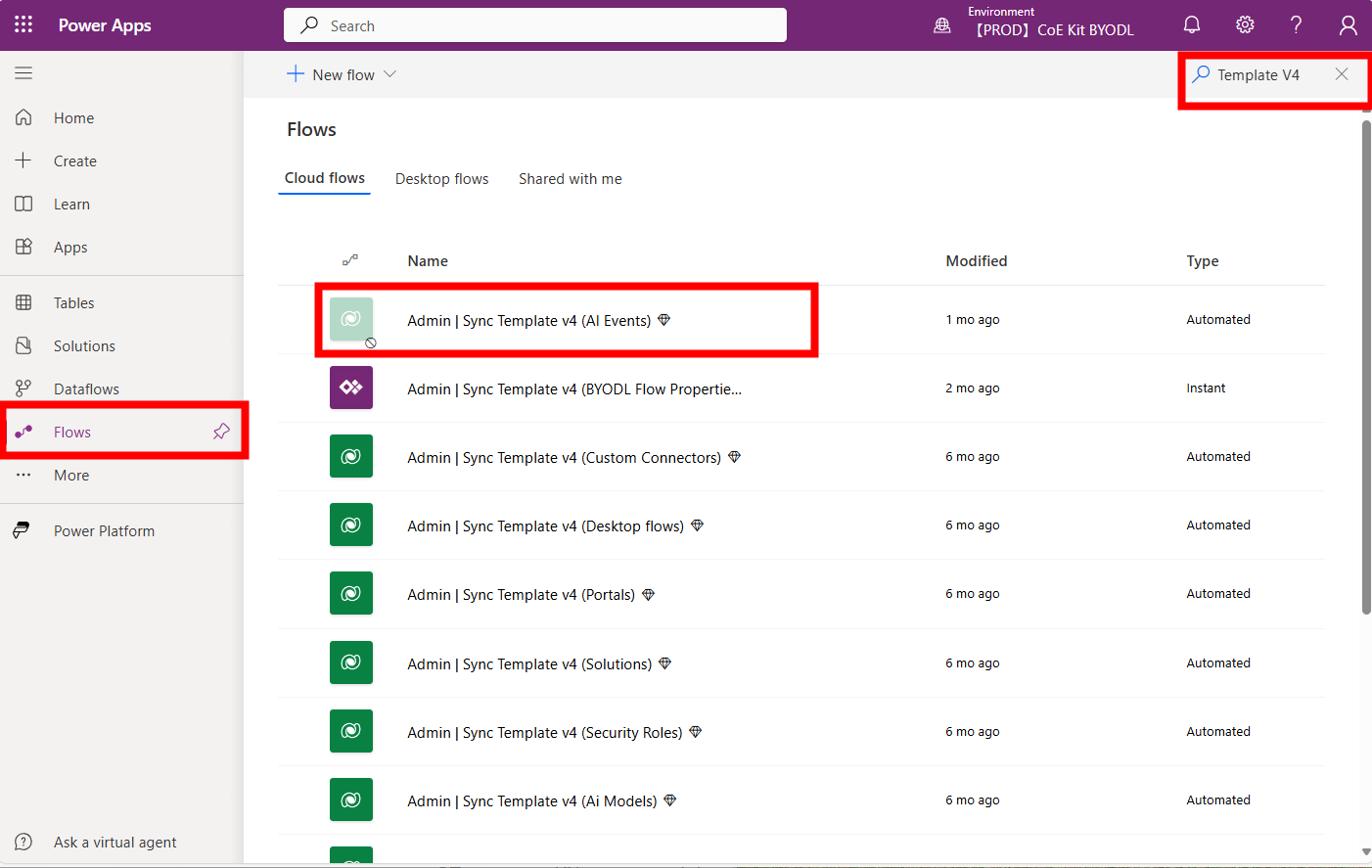
Task: Open Admin Sync Template v4 (Security Roles) flow
Action: (544, 732)
